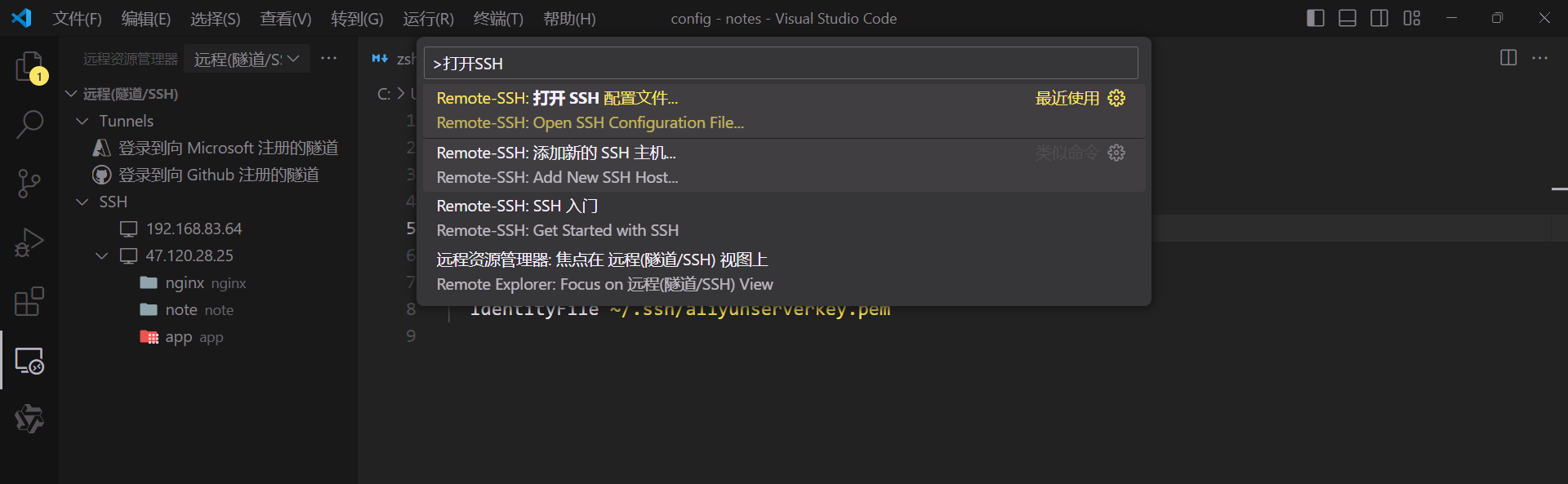This screenshot has width=1568, height=484.
Task: Open the 终端(T) menu
Action: (498, 18)
